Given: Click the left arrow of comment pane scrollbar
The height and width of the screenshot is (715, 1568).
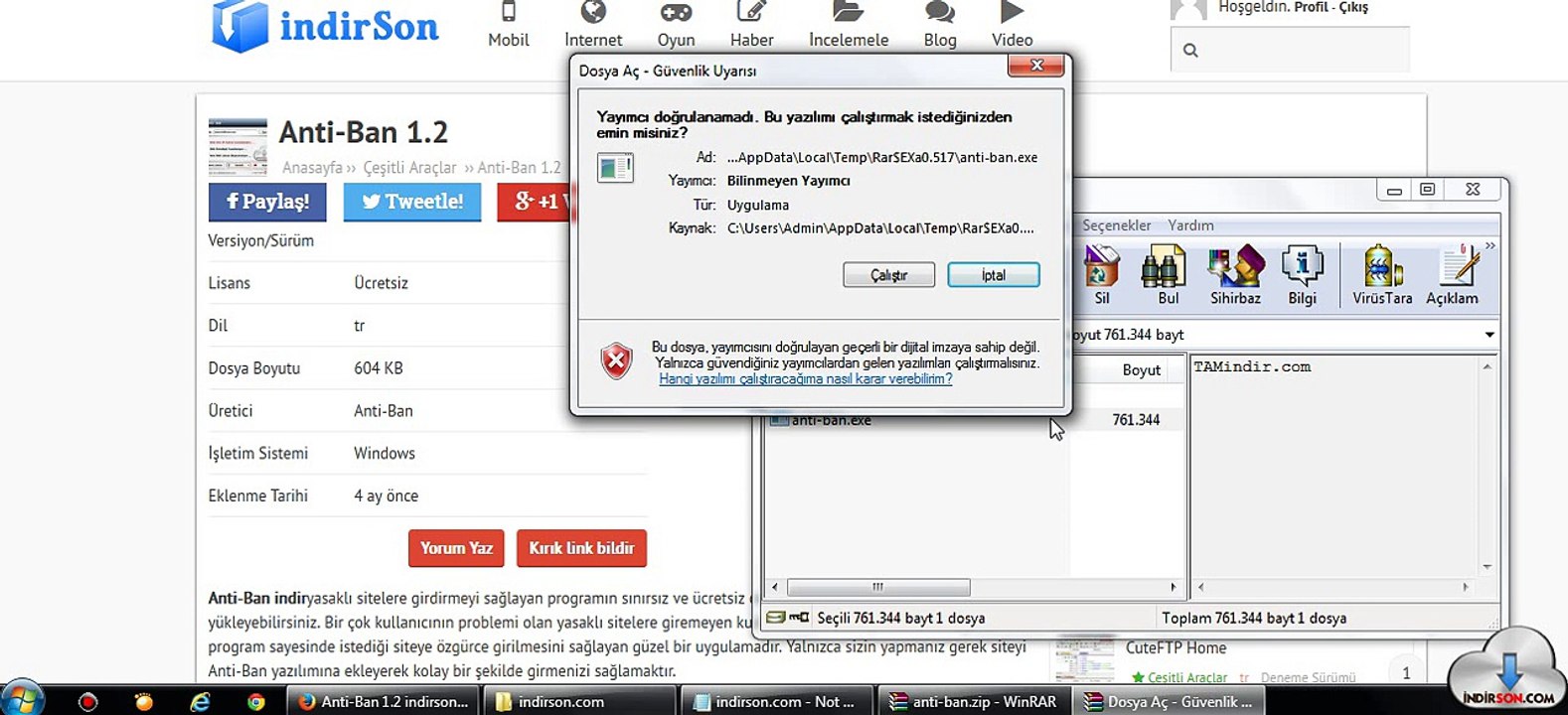Looking at the screenshot, I should pyautogui.click(x=1200, y=587).
